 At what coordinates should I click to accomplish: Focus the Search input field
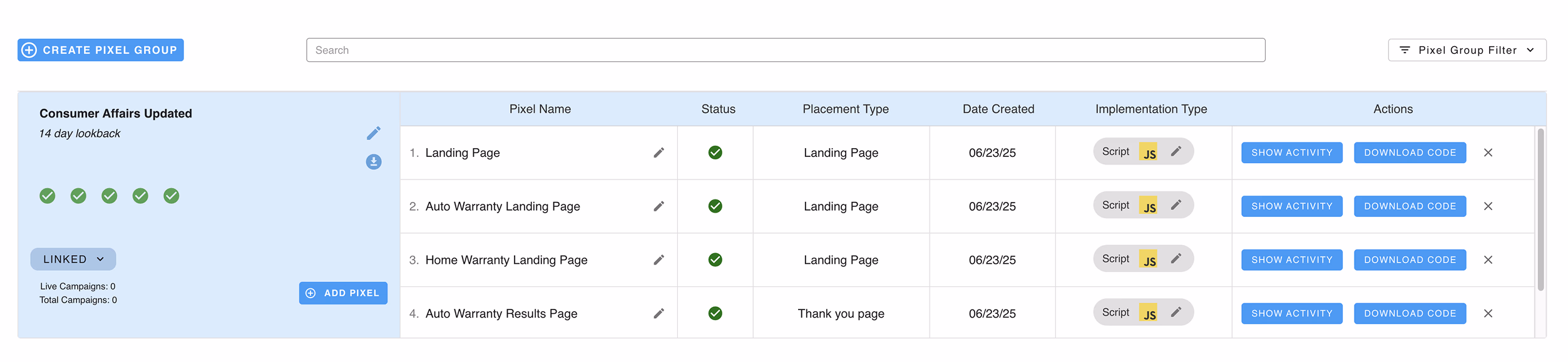tap(786, 50)
